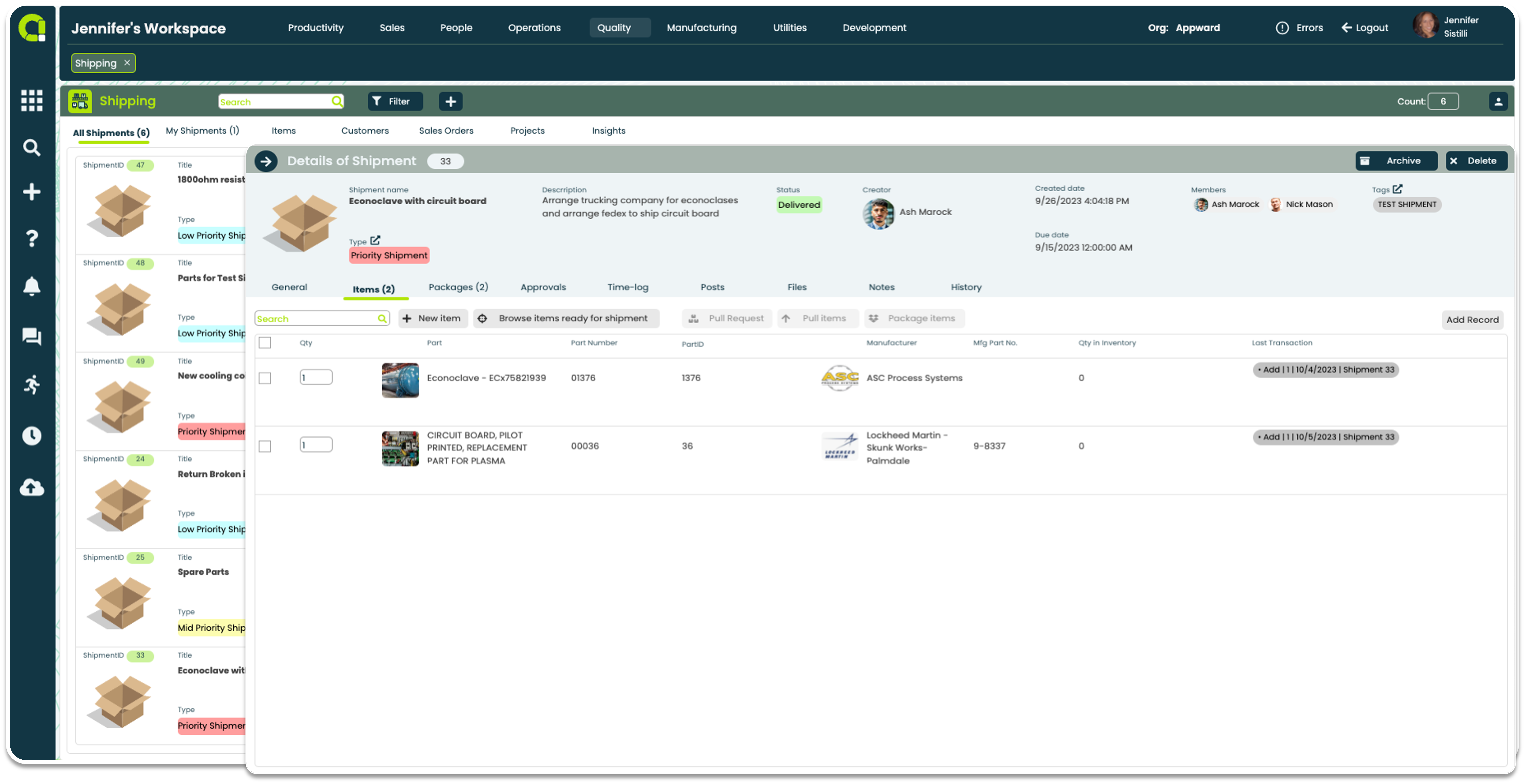Screen dimensions: 1525x784
Task: Click the edit icon next to Tags label
Action: coord(1397,189)
